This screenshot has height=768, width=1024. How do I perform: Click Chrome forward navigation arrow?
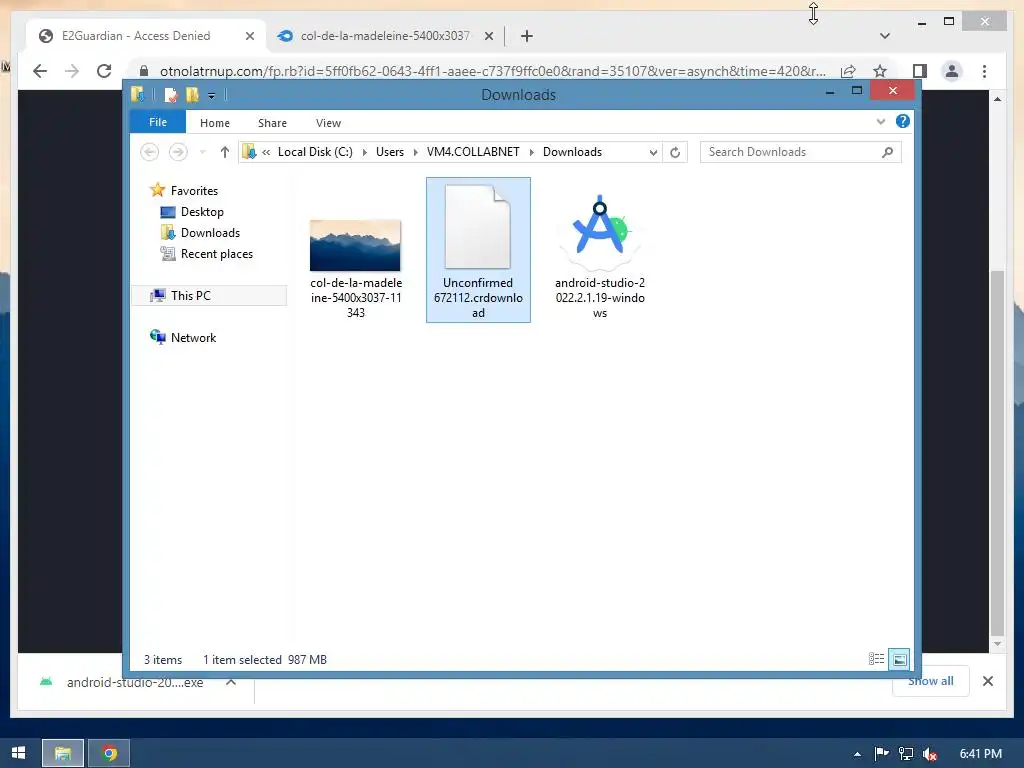click(x=72, y=71)
